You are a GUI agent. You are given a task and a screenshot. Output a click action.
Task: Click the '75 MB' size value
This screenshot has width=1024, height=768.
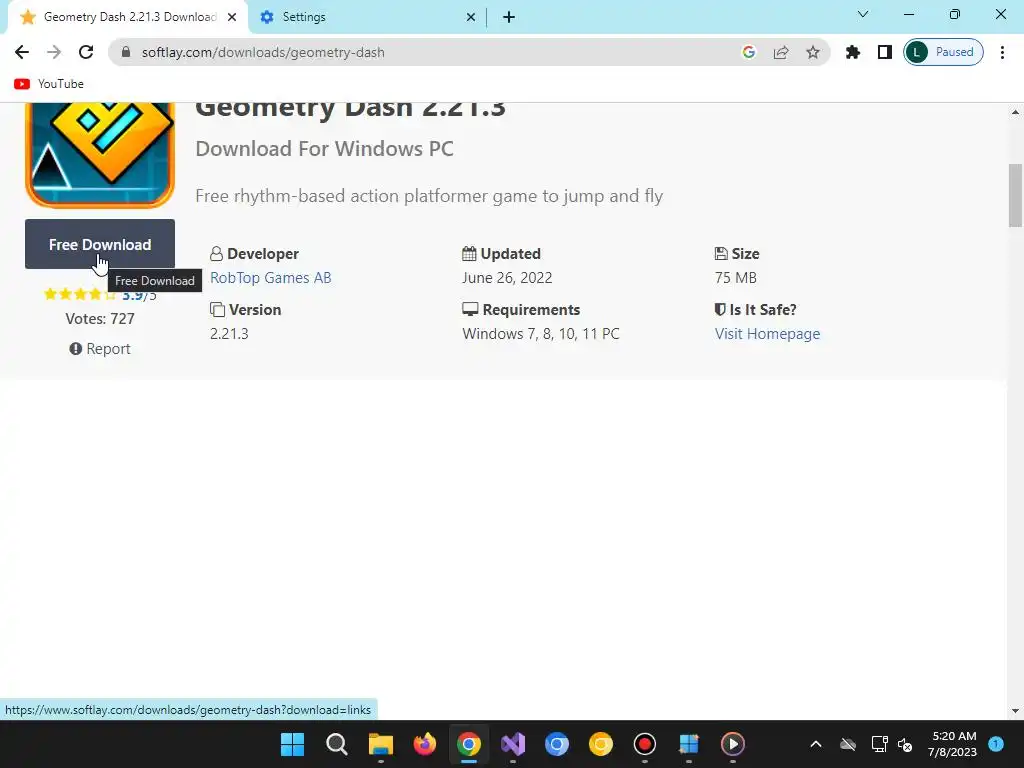735,278
